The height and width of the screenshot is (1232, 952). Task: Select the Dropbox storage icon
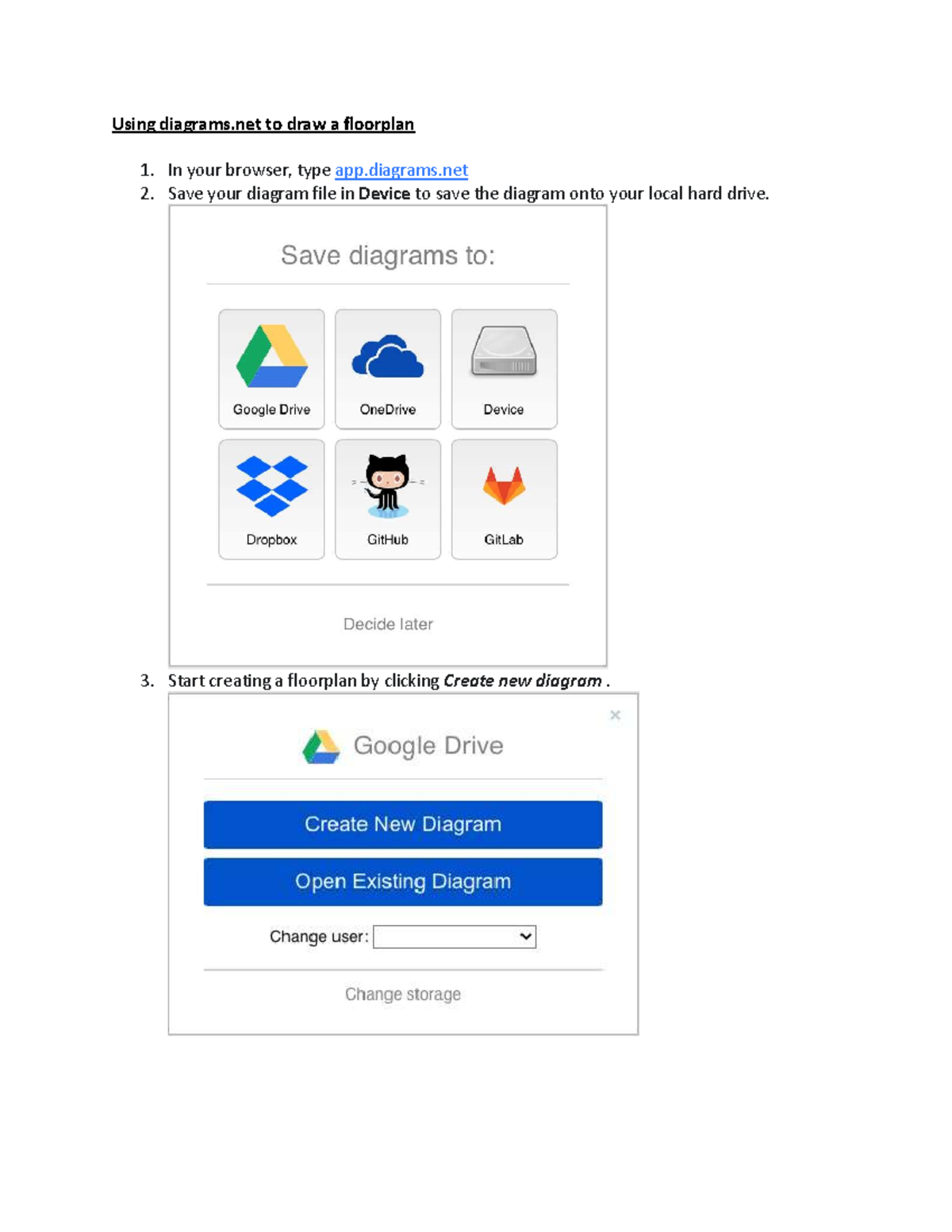(271, 486)
